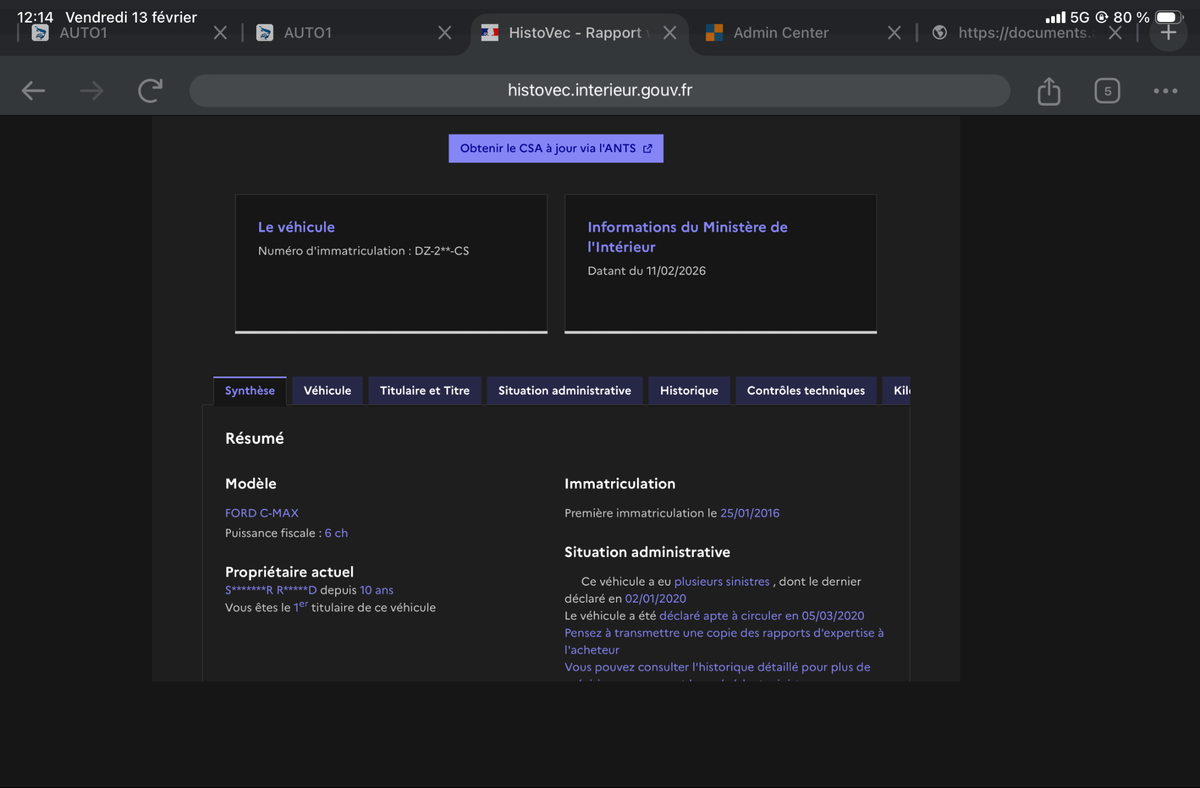Close the Admin Center tab
1200x788 pixels.
click(894, 33)
